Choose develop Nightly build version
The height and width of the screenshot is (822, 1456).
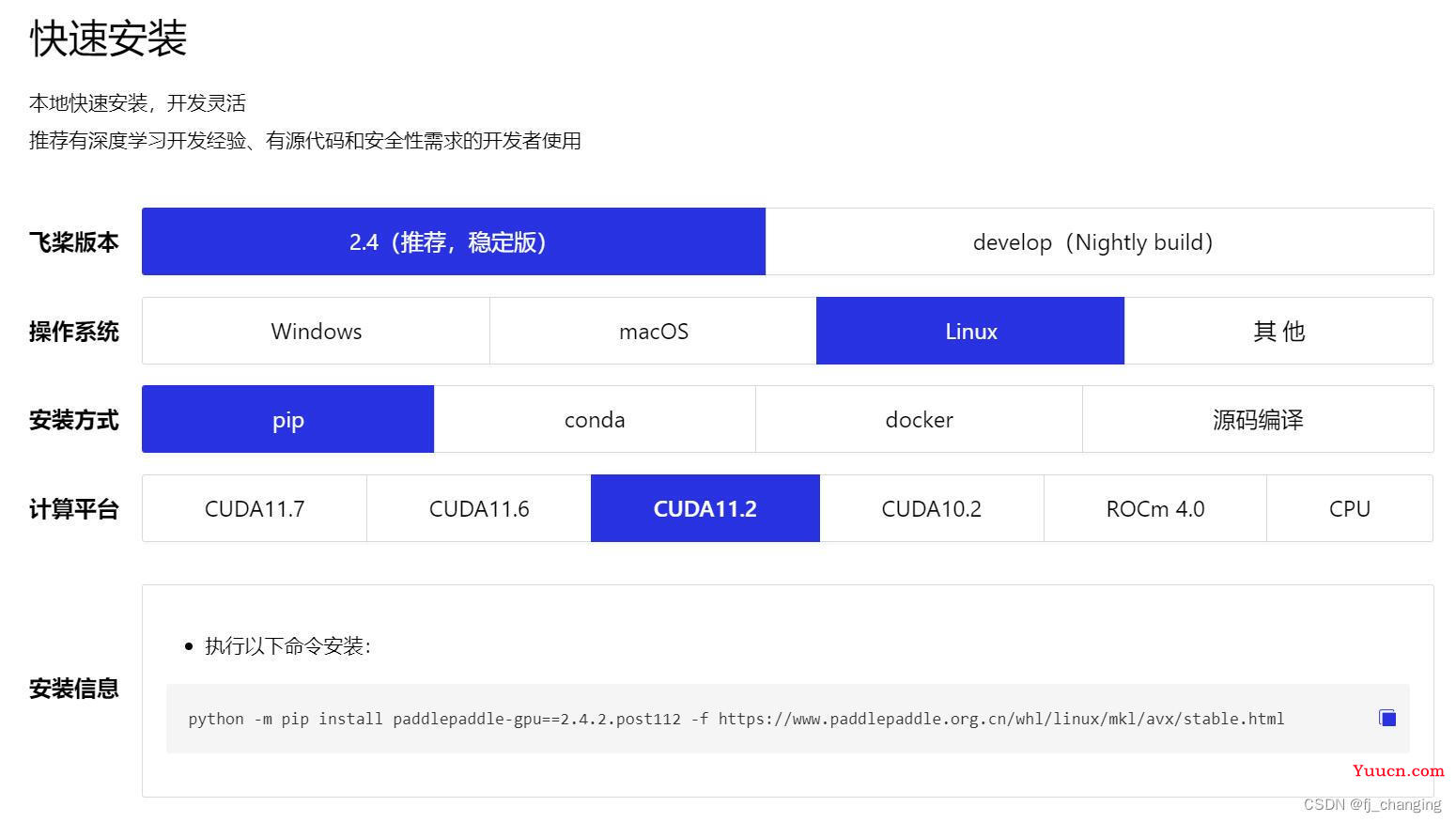(1100, 241)
